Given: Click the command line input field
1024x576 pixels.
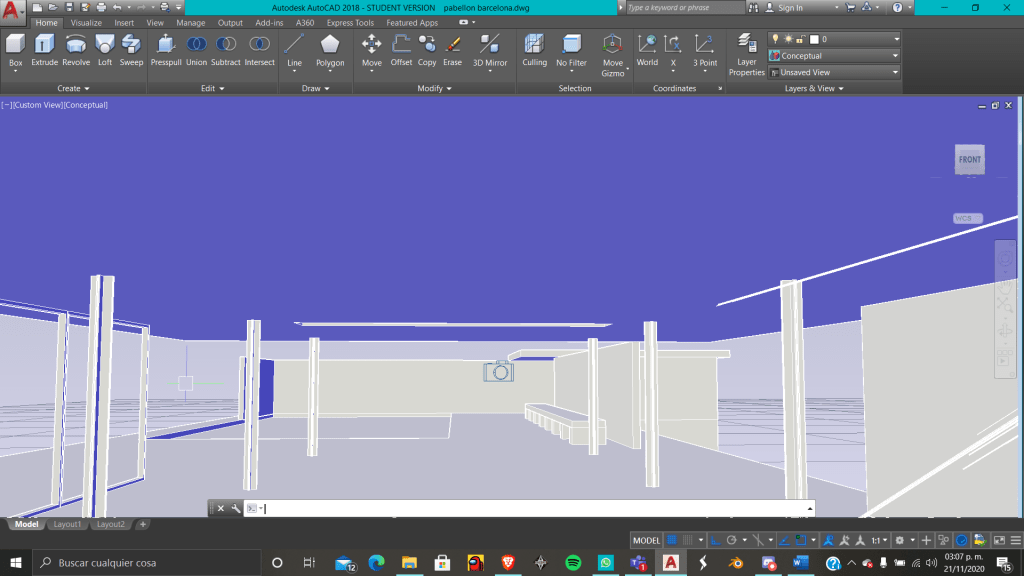Looking at the screenshot, I should [530, 508].
